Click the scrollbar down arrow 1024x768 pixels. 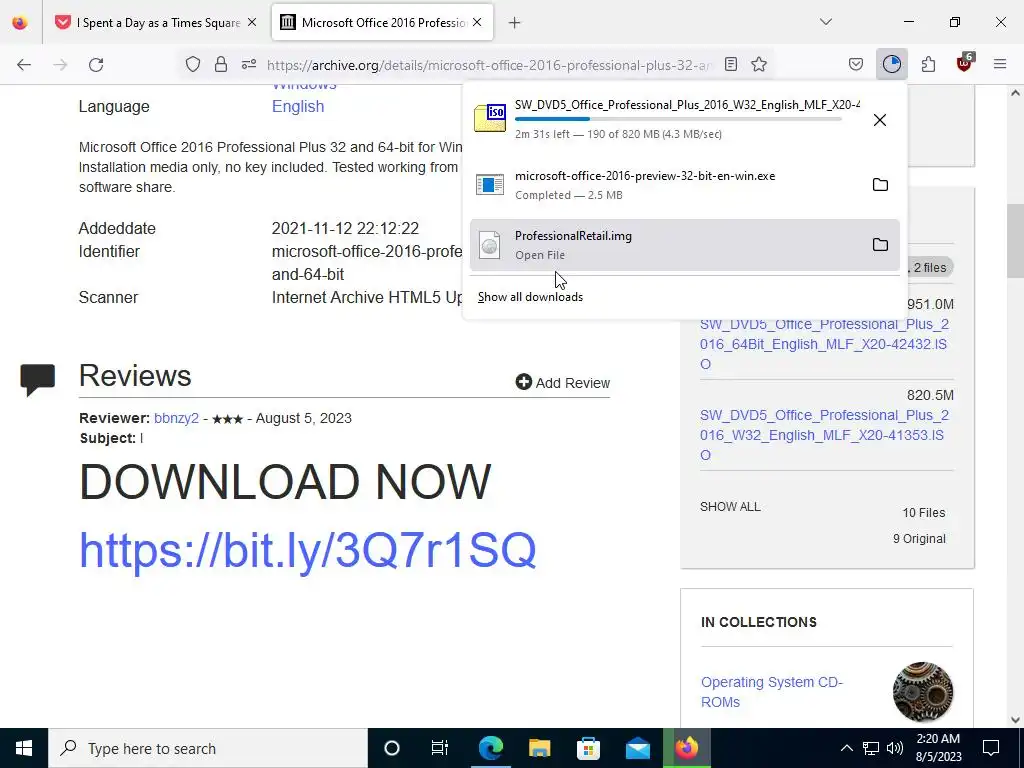(1015, 720)
